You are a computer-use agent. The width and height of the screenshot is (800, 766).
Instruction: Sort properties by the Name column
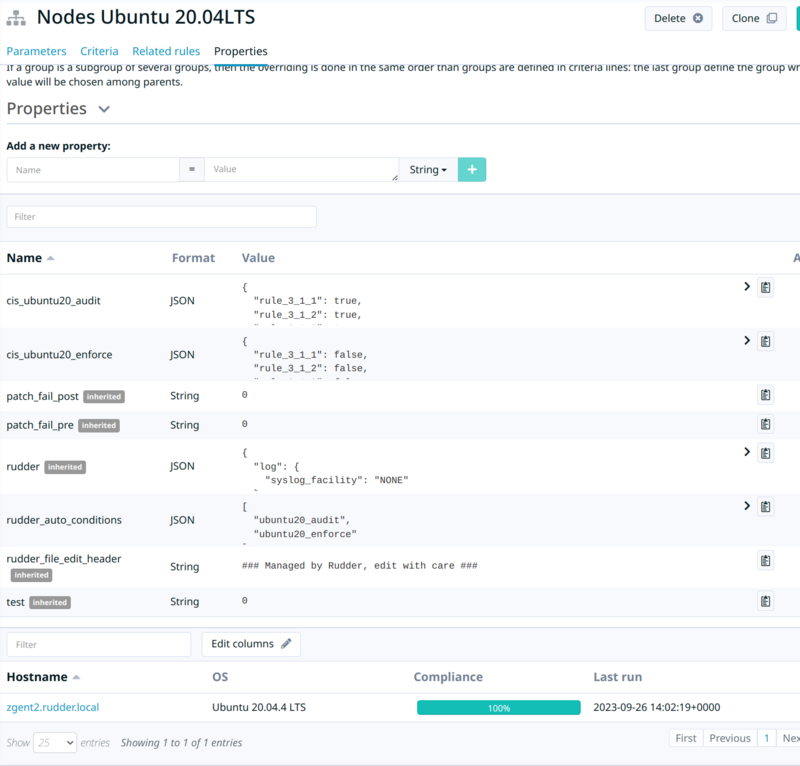tap(30, 258)
